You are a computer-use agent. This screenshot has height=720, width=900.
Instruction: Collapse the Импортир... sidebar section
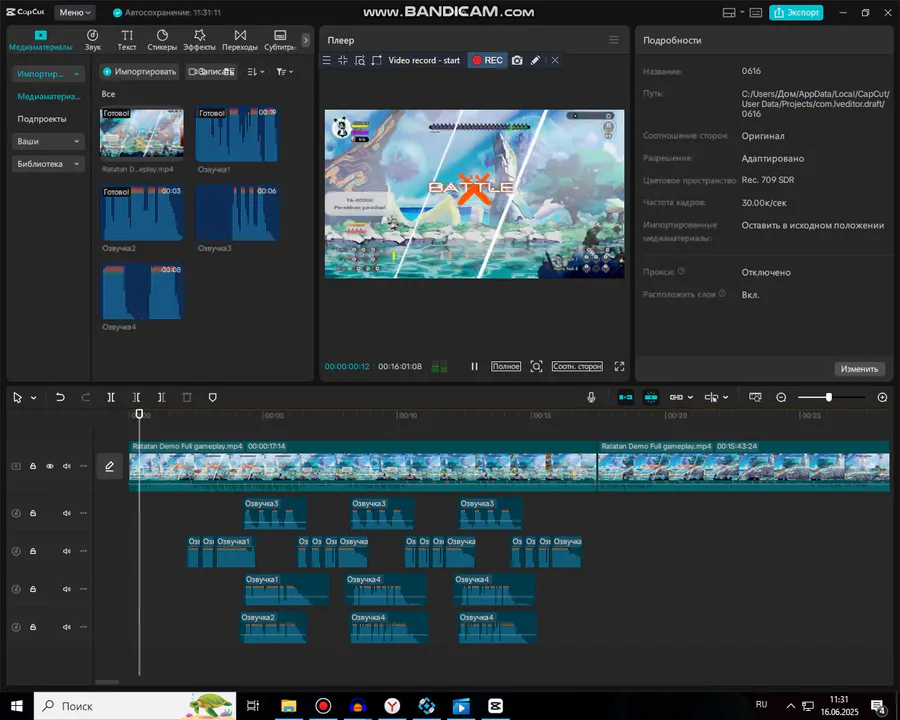[48, 74]
